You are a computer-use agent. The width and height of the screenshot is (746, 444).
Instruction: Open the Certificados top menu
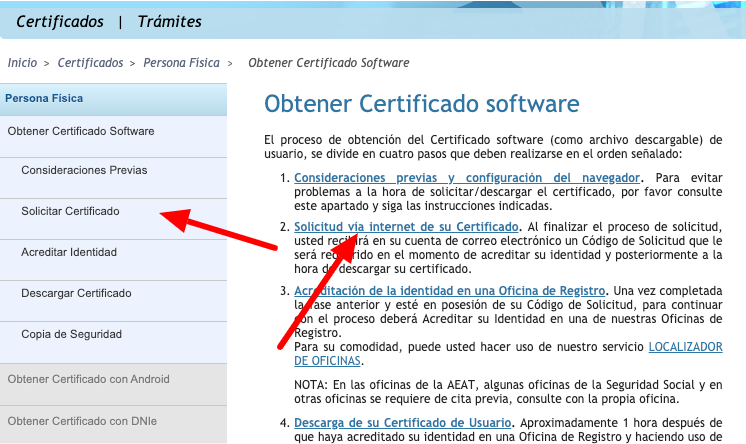[x=60, y=21]
